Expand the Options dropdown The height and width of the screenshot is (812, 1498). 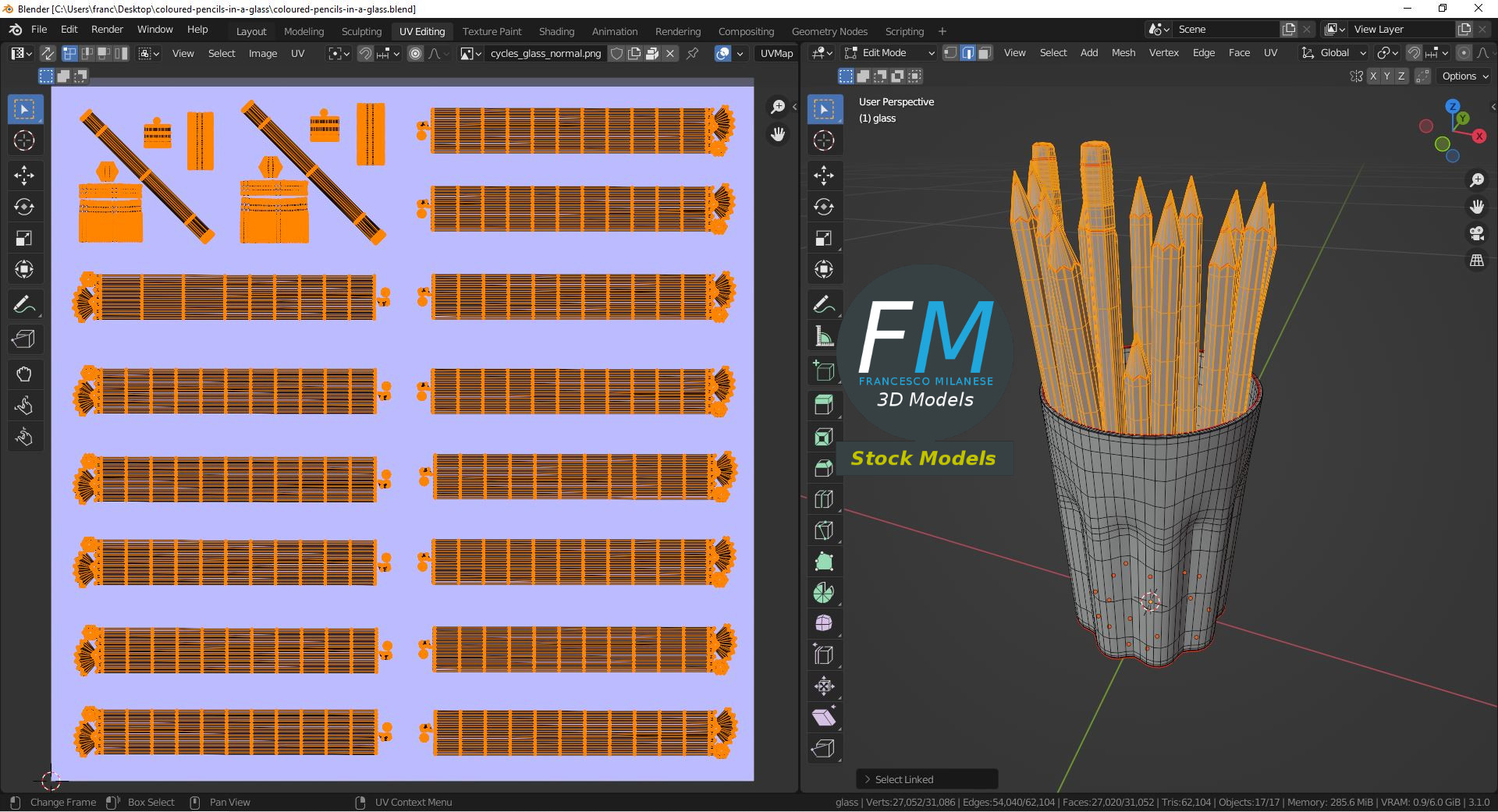(x=1464, y=76)
